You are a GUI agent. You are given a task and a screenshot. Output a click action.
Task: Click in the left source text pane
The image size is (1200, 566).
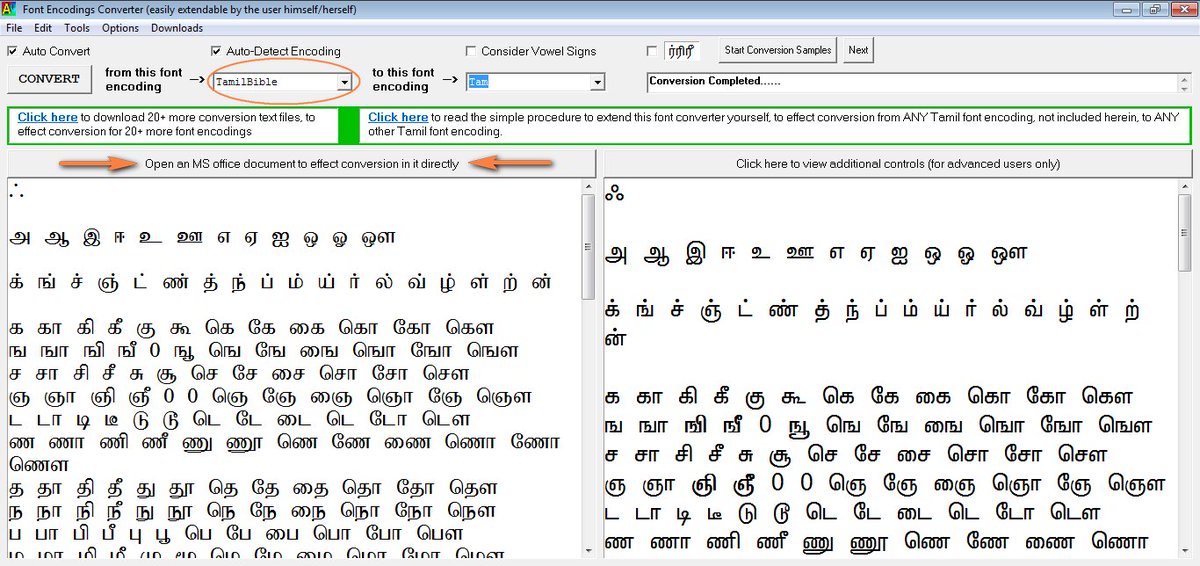pyautogui.click(x=293, y=368)
